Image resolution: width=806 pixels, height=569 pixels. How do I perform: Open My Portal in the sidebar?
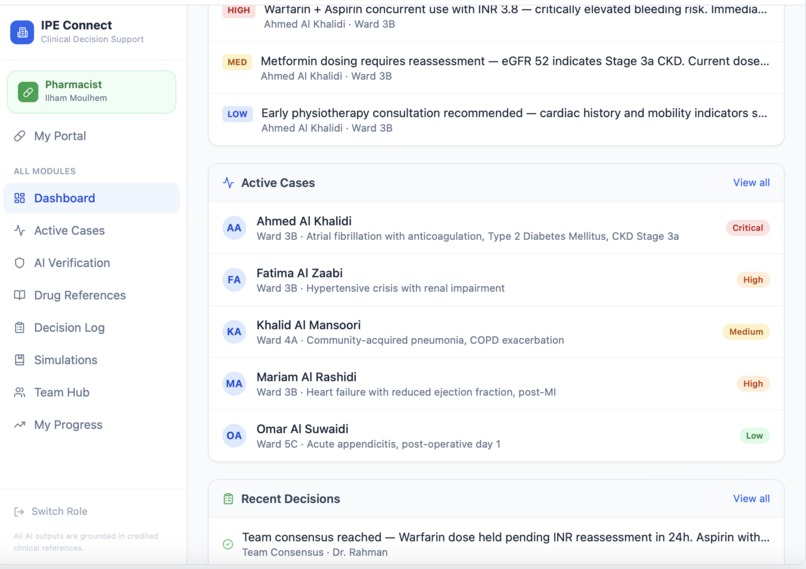click(91, 136)
